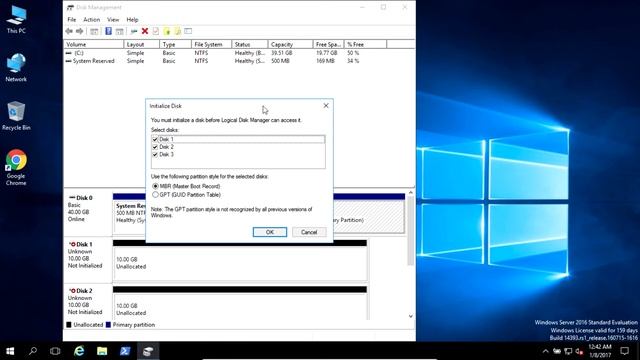Close the Initialize Disk dialog
This screenshot has height=360, width=640.
coord(326,106)
